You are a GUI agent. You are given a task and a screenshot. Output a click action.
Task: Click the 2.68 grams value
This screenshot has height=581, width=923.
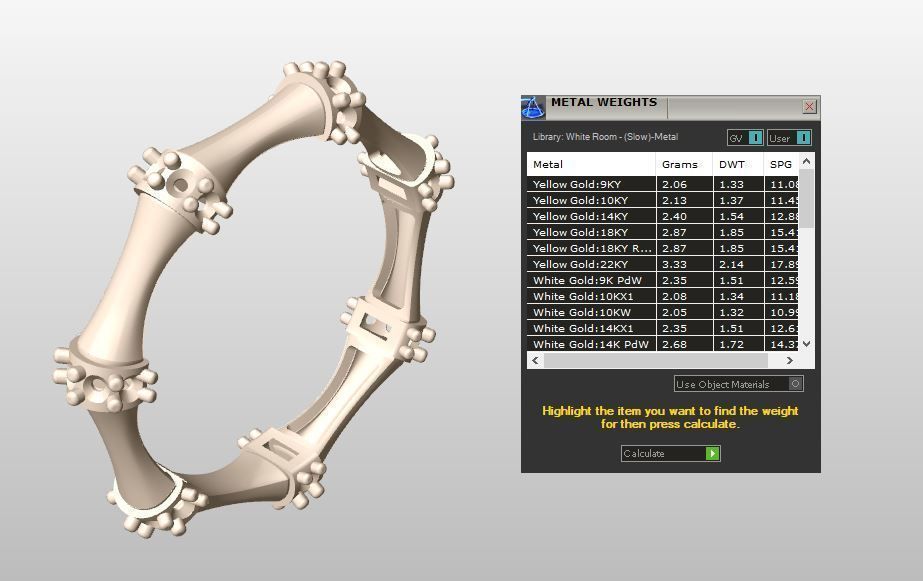(x=674, y=344)
